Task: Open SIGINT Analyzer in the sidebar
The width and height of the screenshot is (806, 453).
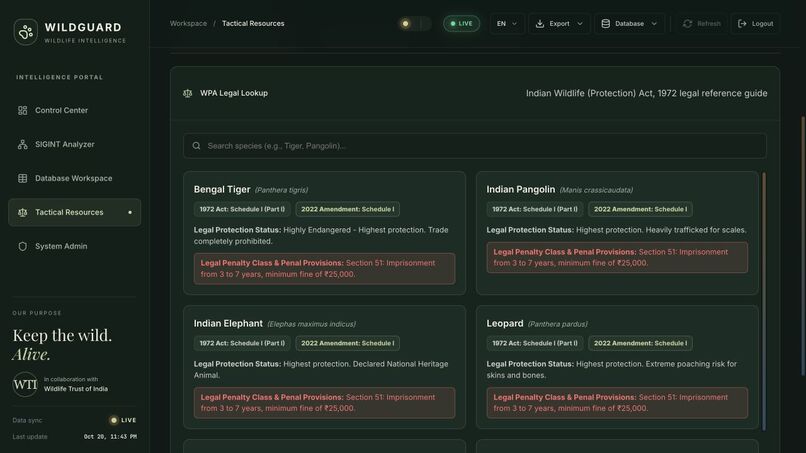Action: [75, 144]
